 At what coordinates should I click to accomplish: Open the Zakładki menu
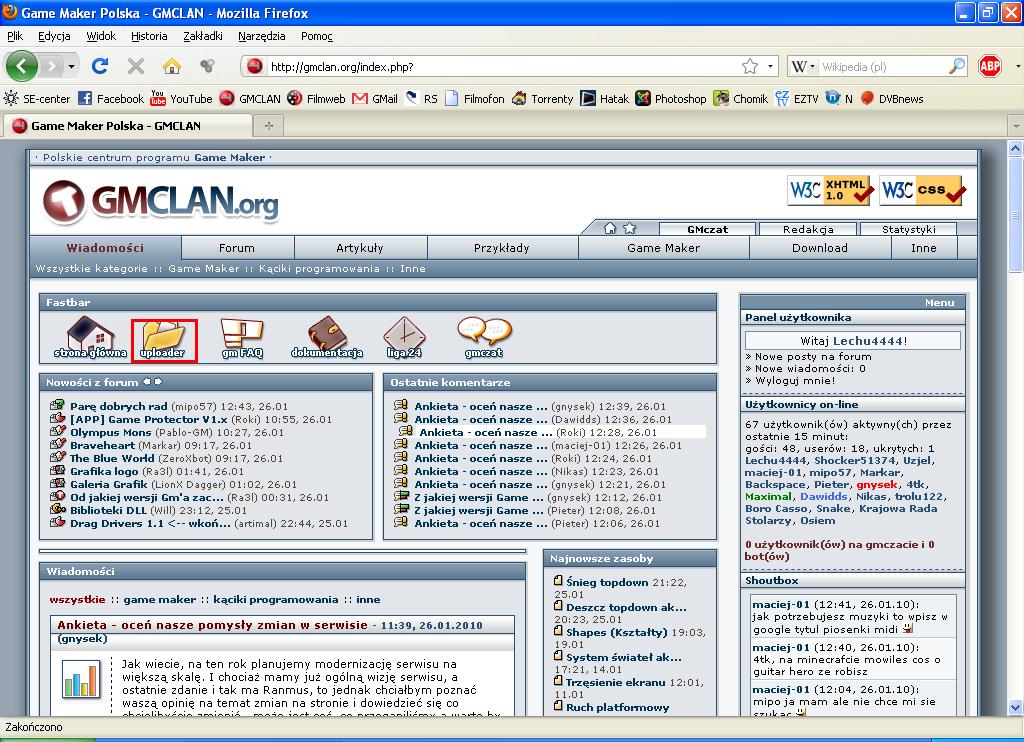click(x=203, y=36)
